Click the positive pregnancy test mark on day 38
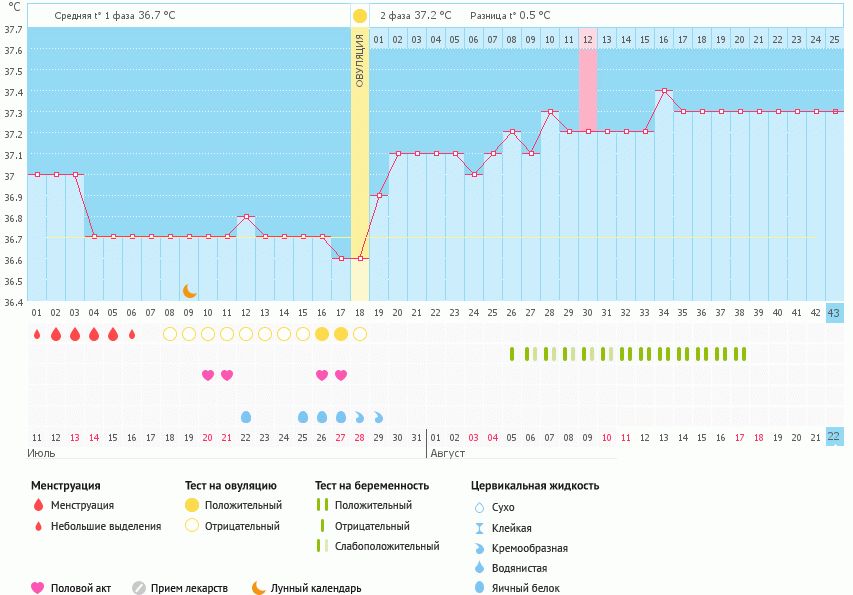The height and width of the screenshot is (595, 853). (740, 354)
